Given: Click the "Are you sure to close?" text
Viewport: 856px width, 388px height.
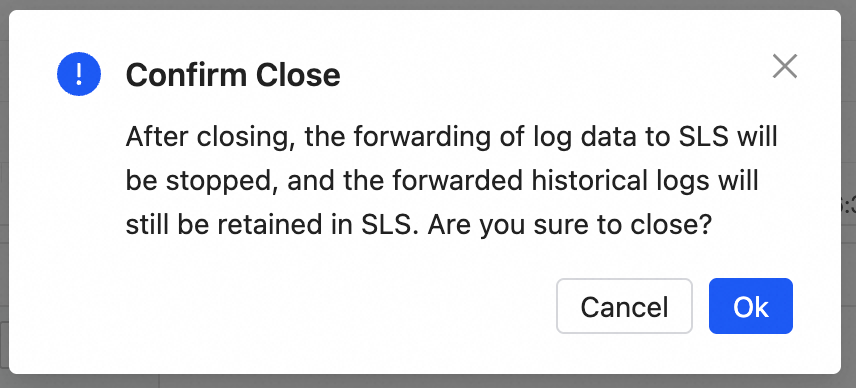Looking at the screenshot, I should [570, 225].
